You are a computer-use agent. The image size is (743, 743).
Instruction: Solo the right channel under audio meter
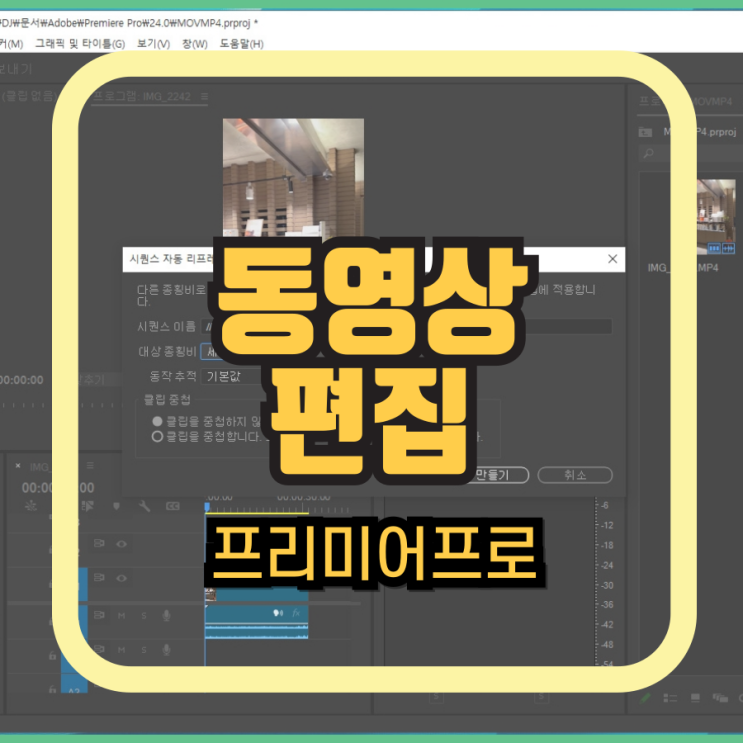click(x=541, y=697)
